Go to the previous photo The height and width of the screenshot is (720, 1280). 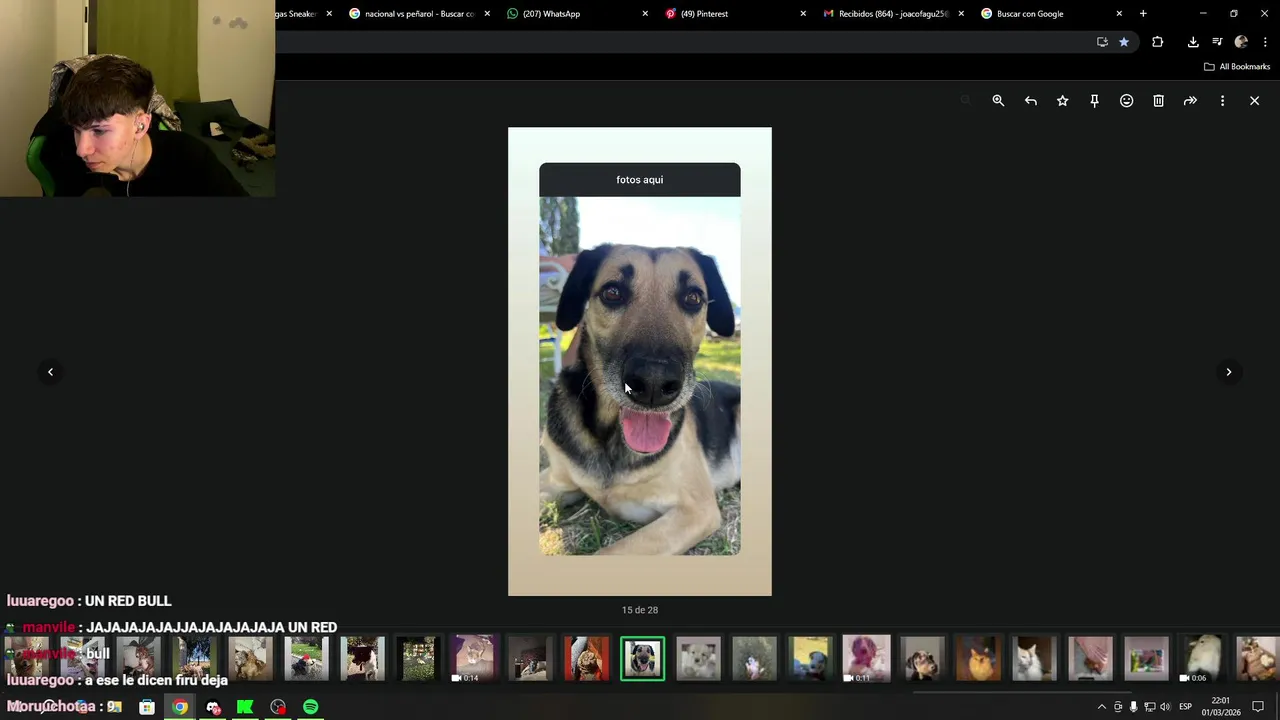tap(50, 372)
